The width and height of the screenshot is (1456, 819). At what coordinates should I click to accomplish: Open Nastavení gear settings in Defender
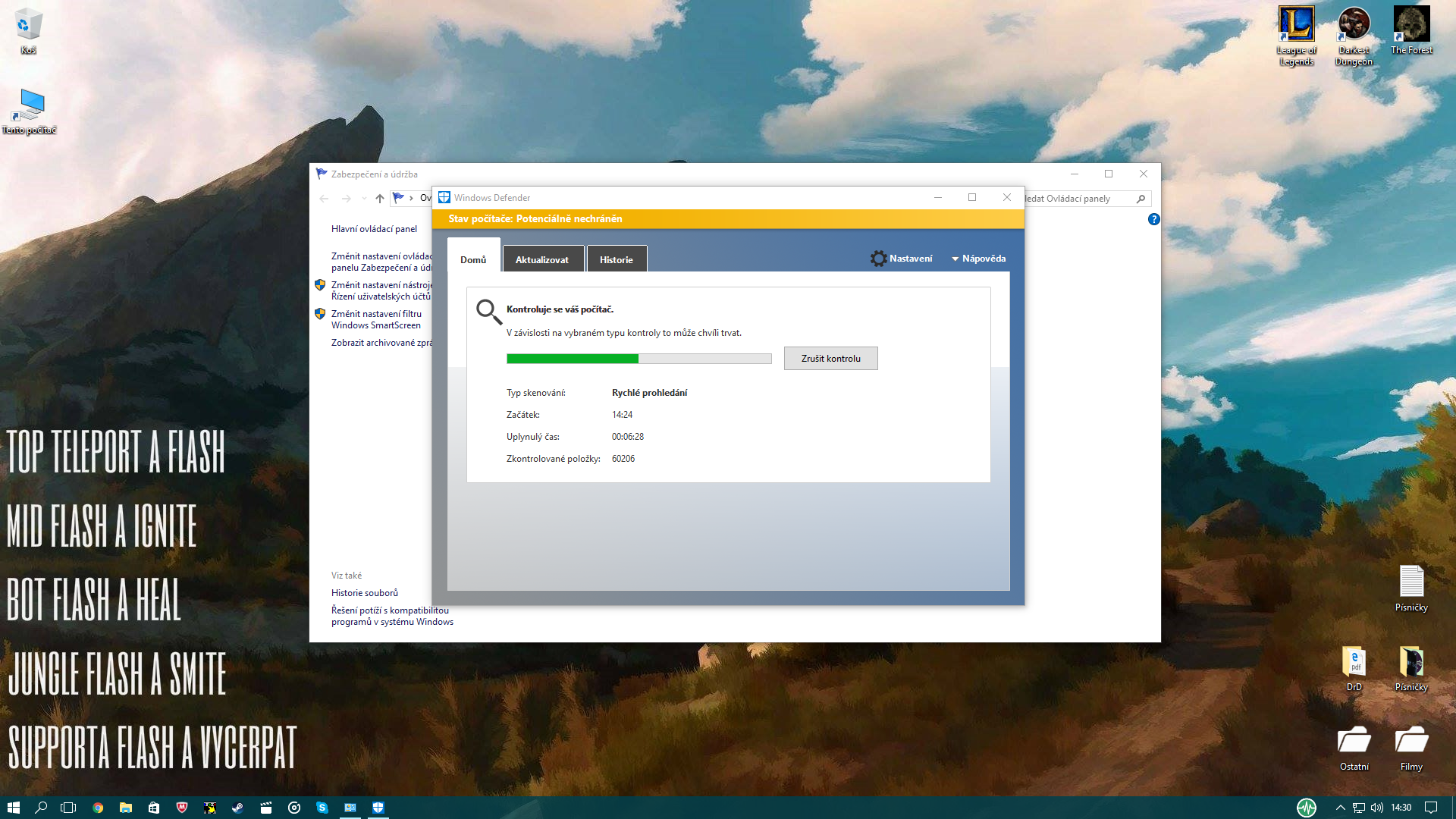coord(901,259)
